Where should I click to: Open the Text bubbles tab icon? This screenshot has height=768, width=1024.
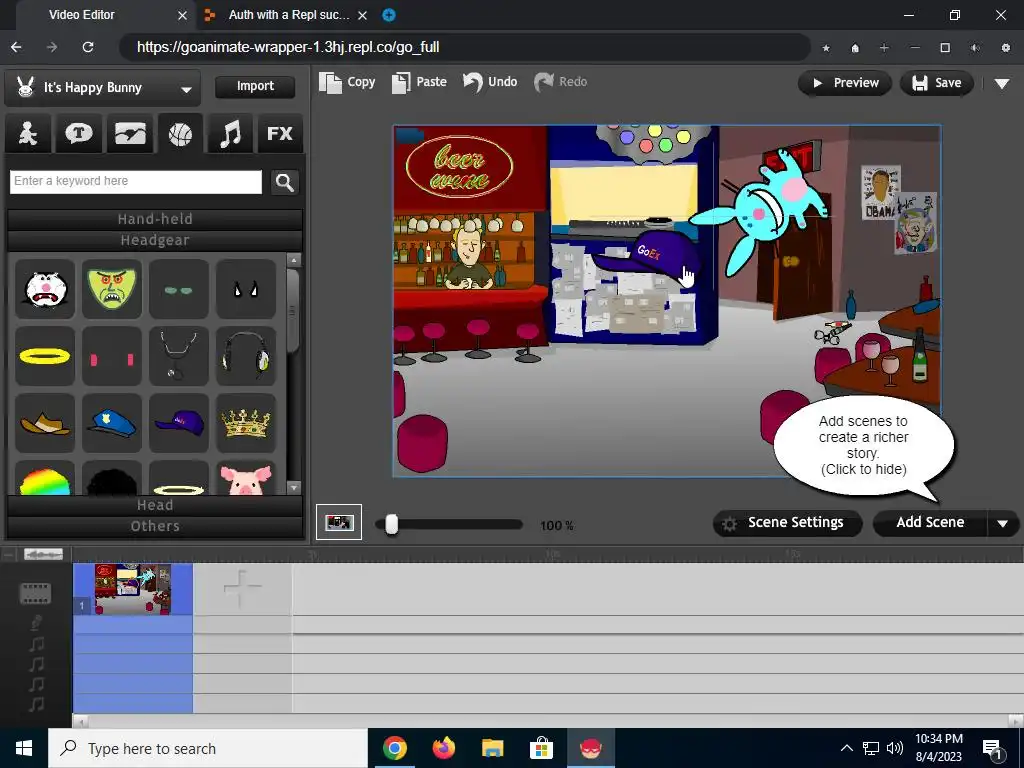click(78, 133)
